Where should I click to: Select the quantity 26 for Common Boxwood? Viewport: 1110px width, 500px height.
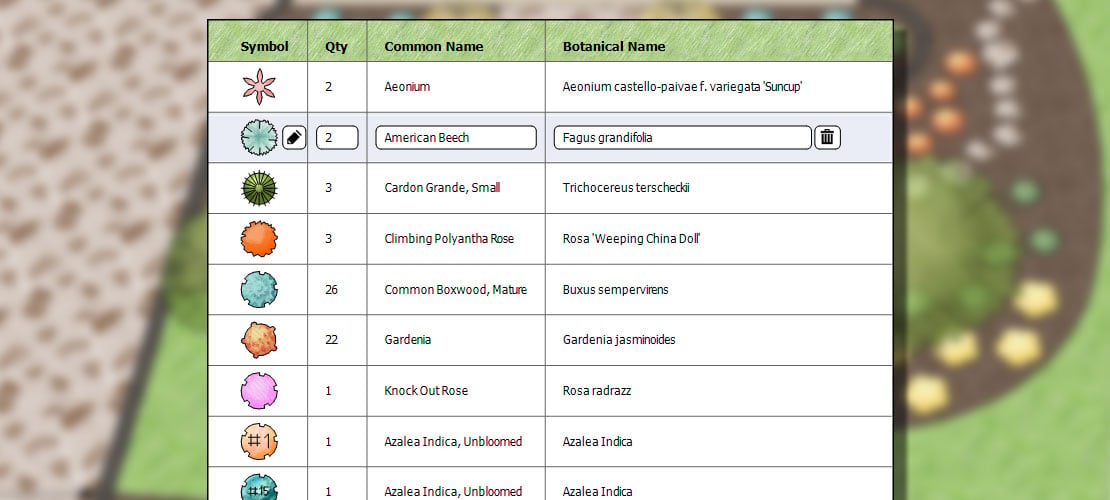point(331,290)
